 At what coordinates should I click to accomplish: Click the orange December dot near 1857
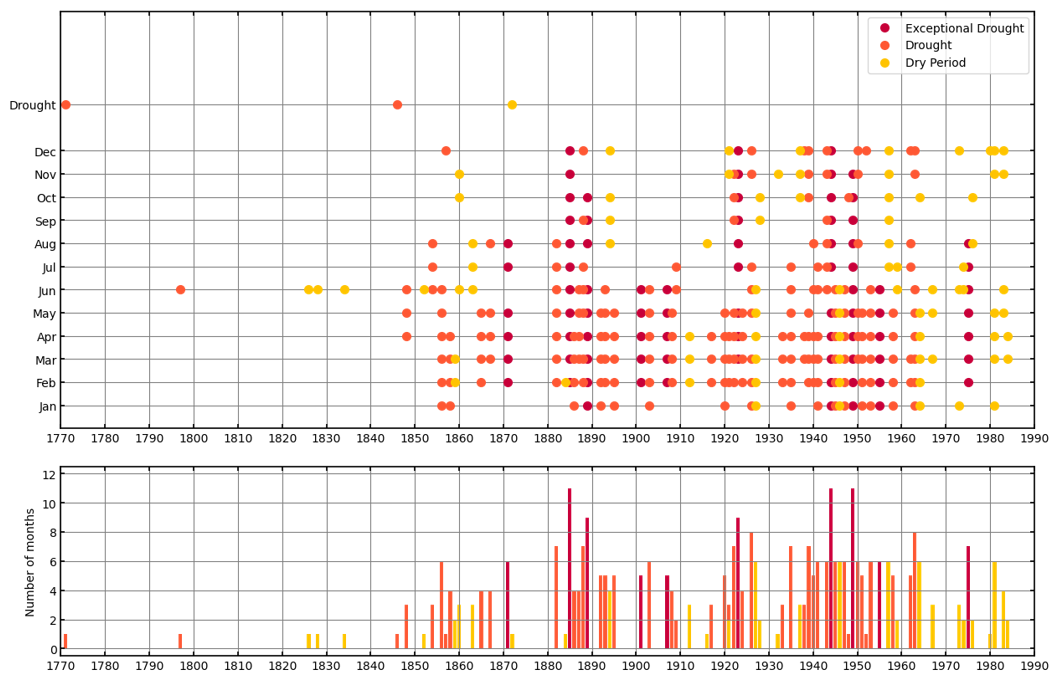446,151
